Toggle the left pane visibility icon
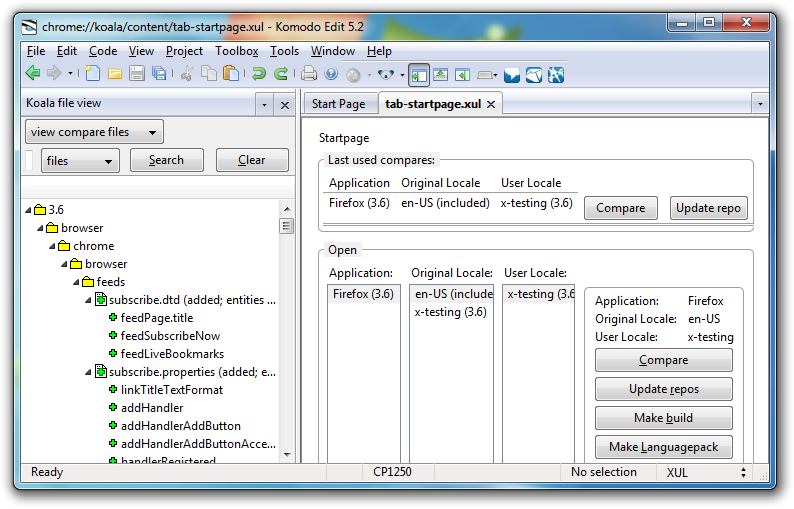794x509 pixels. click(x=418, y=75)
